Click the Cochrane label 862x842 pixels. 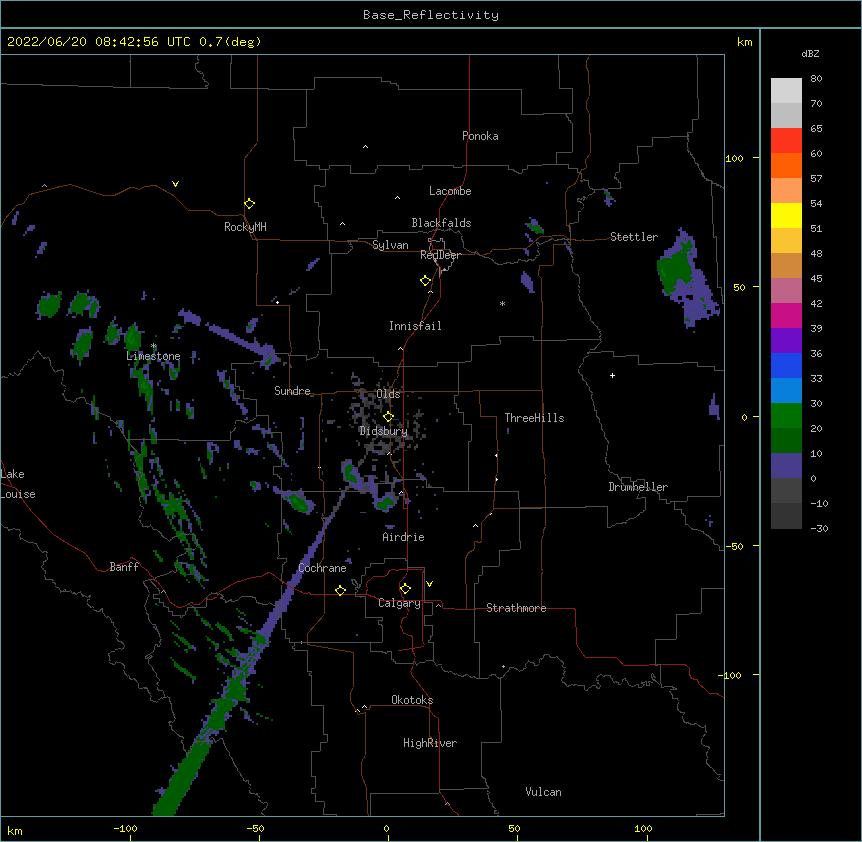322,568
